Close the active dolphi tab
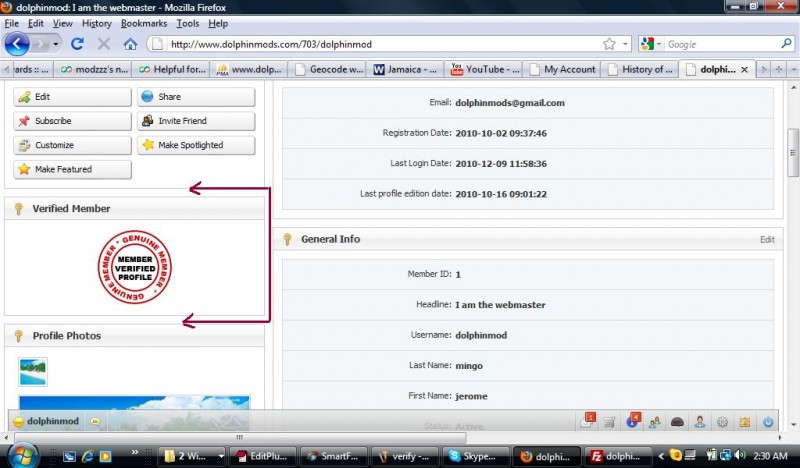The width and height of the screenshot is (800, 468). click(744, 69)
